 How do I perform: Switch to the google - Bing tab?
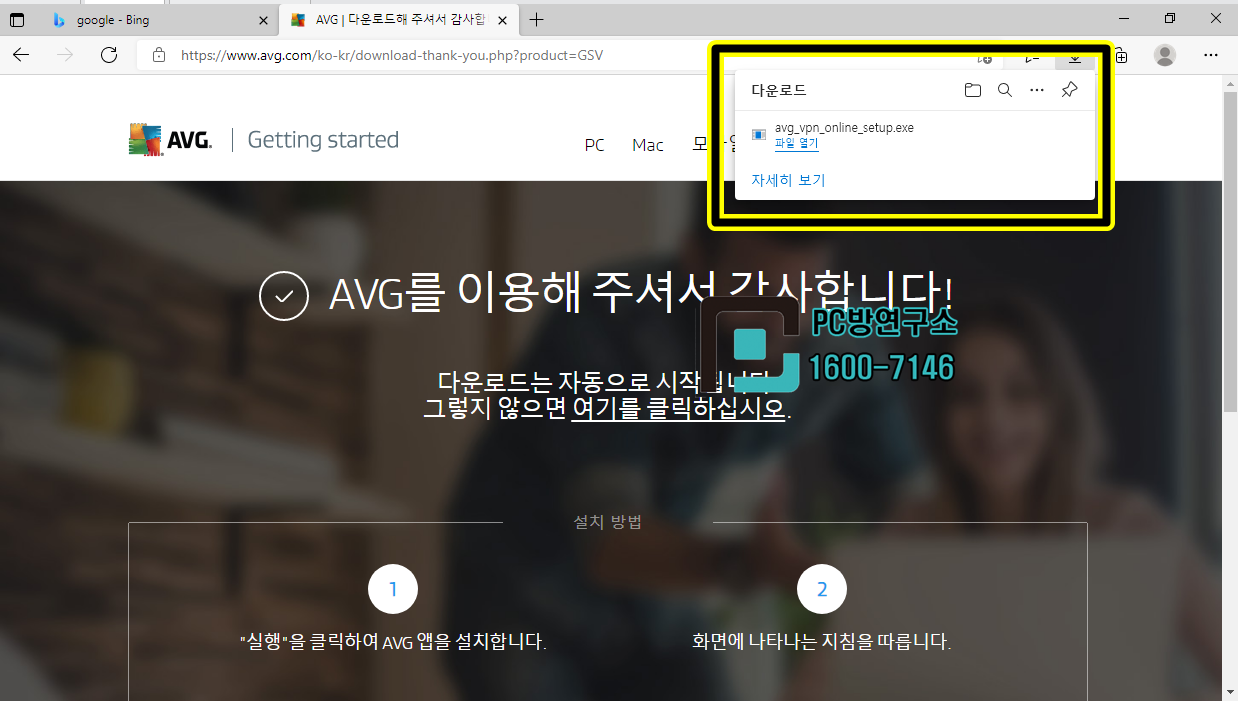(x=158, y=20)
